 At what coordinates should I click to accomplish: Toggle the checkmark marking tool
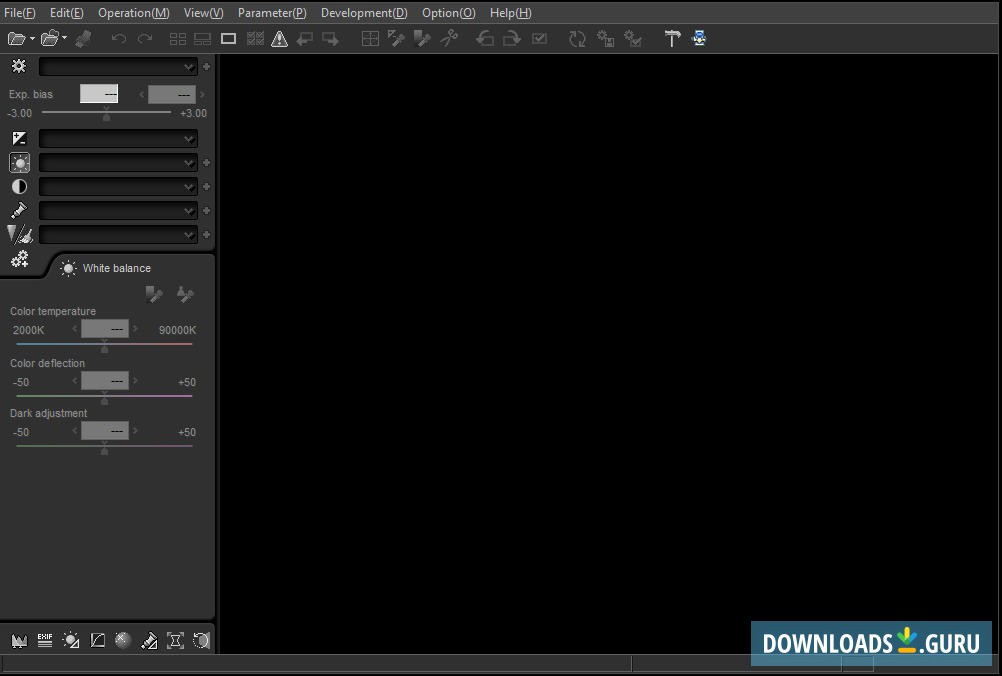tap(539, 38)
